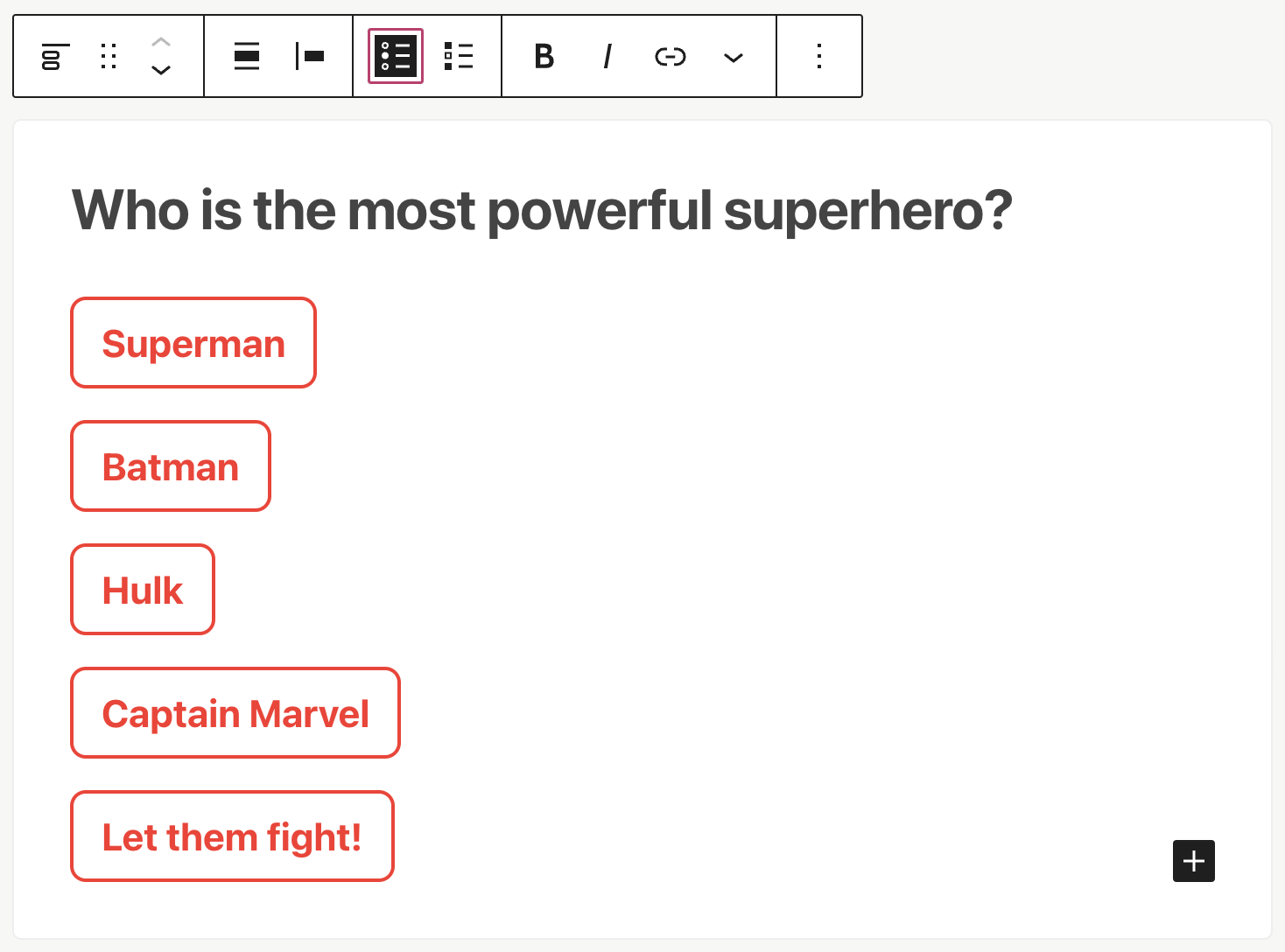Switch to the checkbox-list answers style
The image size is (1285, 952).
click(459, 57)
